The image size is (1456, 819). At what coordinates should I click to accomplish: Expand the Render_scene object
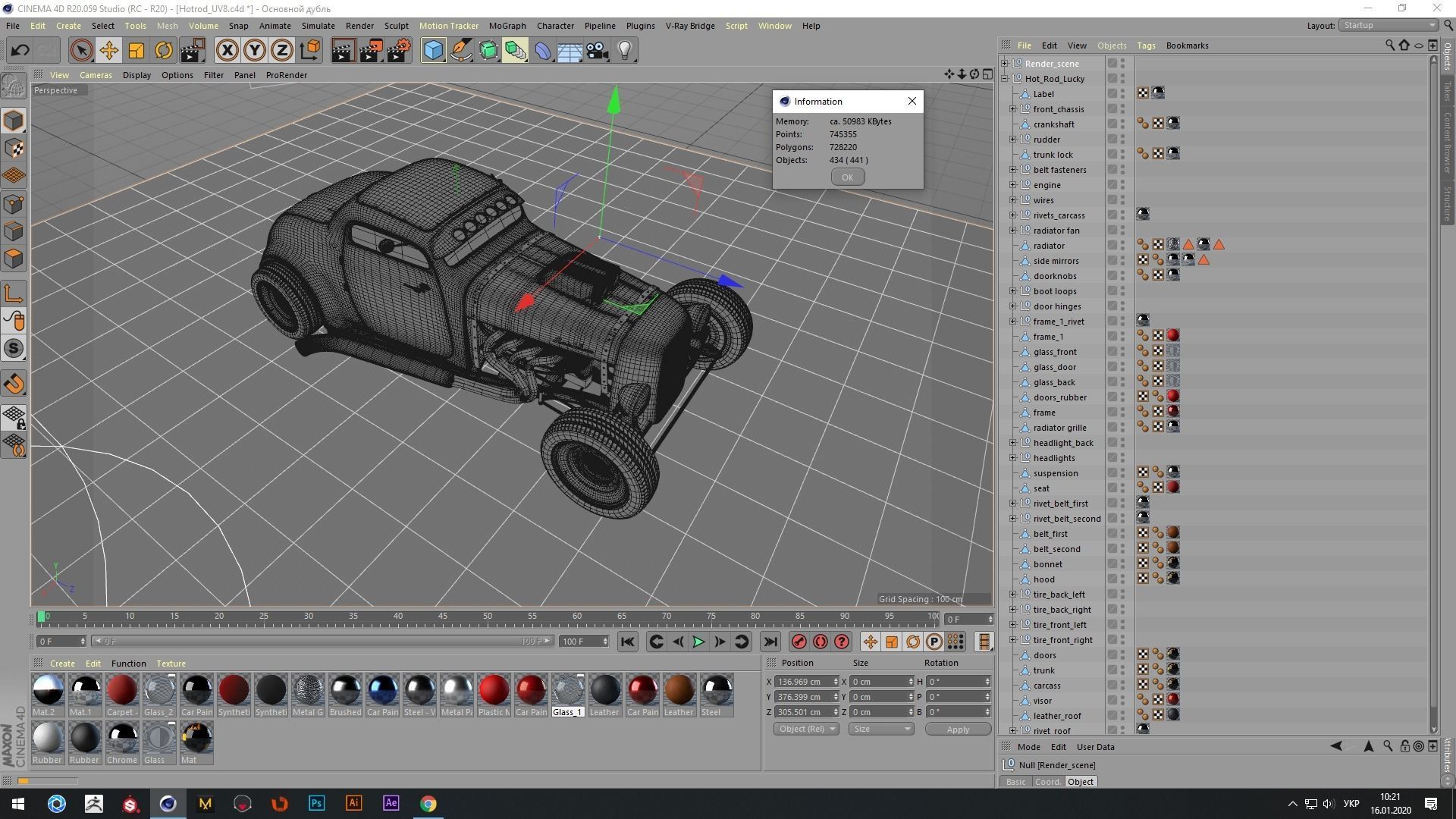coord(1005,63)
